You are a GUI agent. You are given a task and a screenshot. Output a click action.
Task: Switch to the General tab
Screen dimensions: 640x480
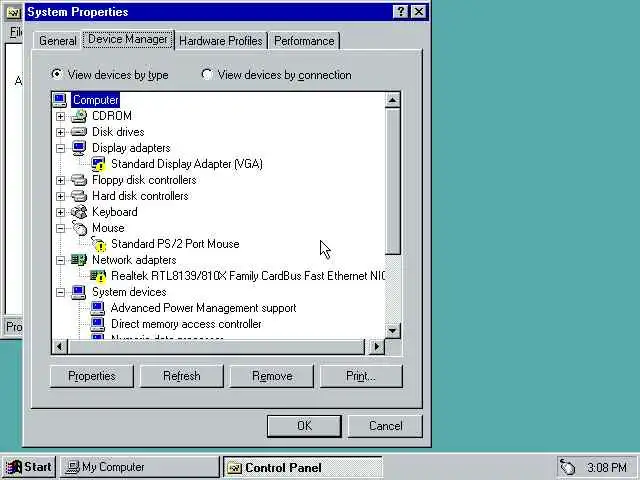point(58,41)
